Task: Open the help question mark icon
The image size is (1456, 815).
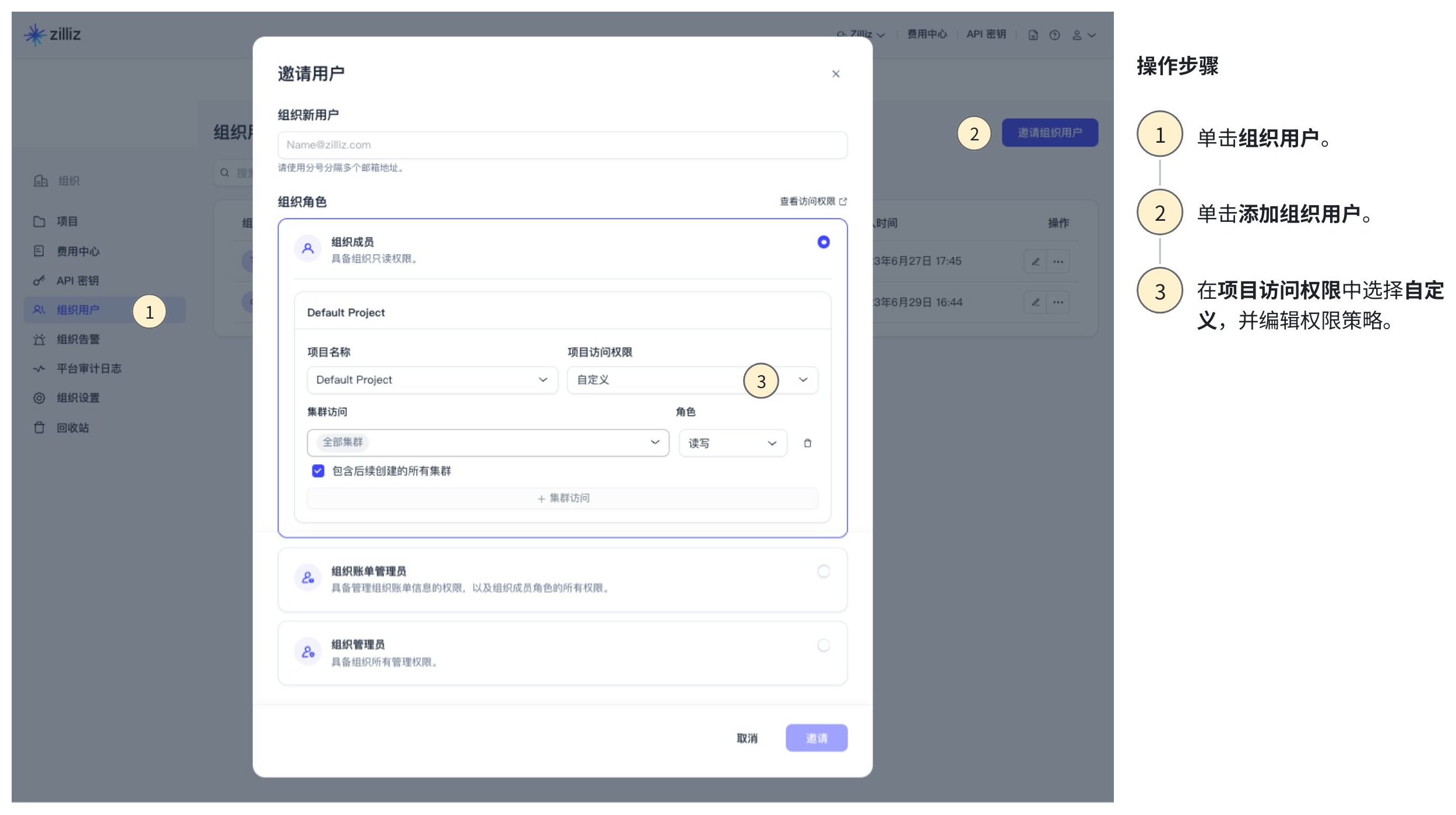Action: [x=1054, y=35]
